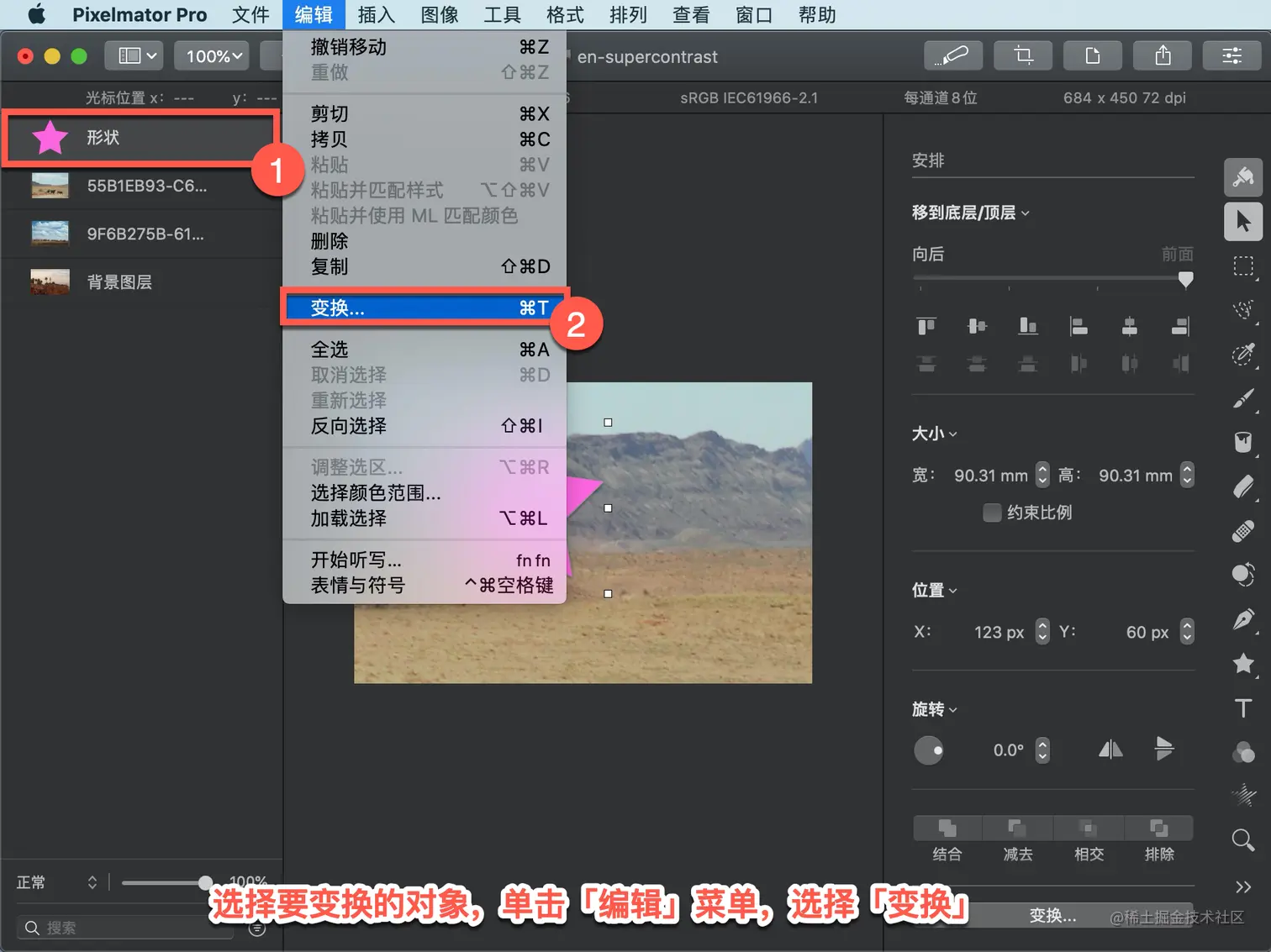Screen dimensions: 1271x952
Task: Expand more tools chevron at toolbar bottom
Action: (x=1243, y=886)
